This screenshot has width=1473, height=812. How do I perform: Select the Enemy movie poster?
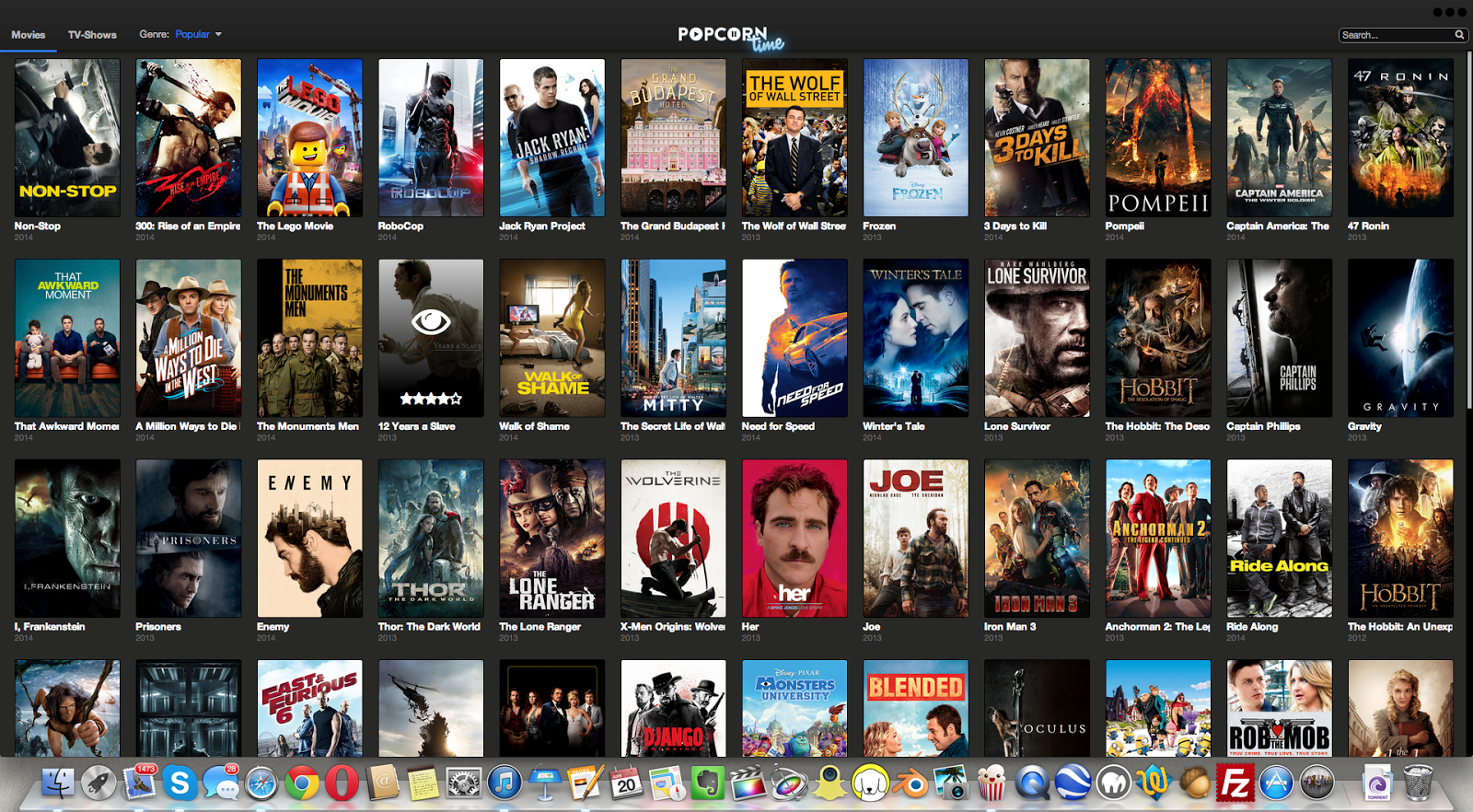pos(309,539)
